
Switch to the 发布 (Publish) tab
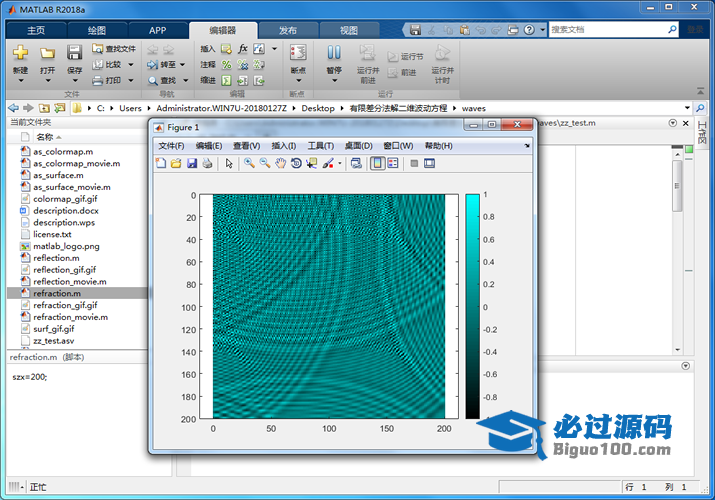click(x=288, y=30)
